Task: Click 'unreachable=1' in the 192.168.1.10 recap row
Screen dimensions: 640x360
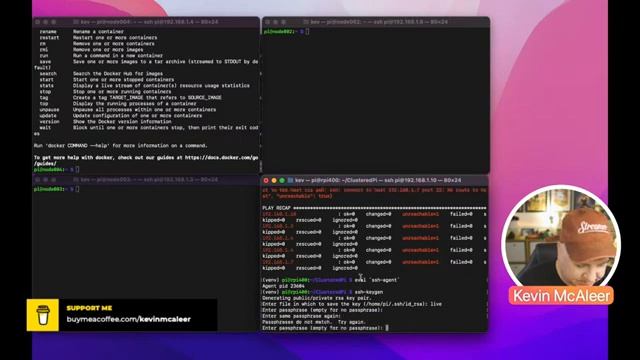Action: pos(420,214)
